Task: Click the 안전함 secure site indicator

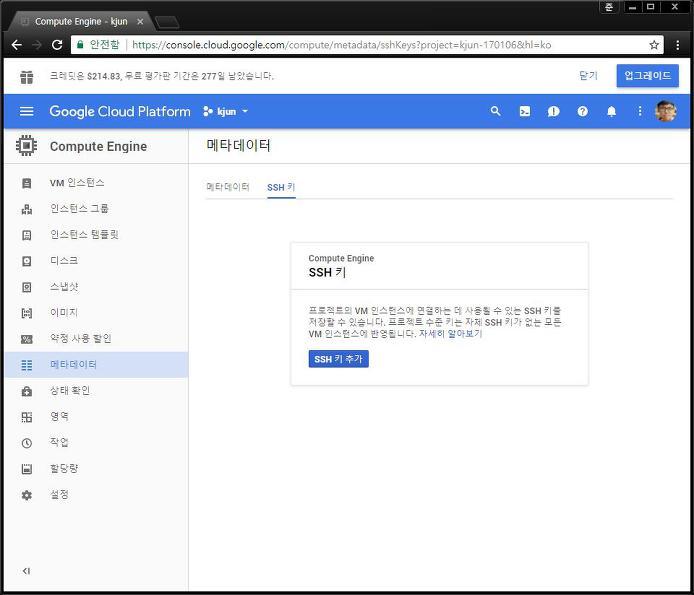Action: [x=99, y=44]
